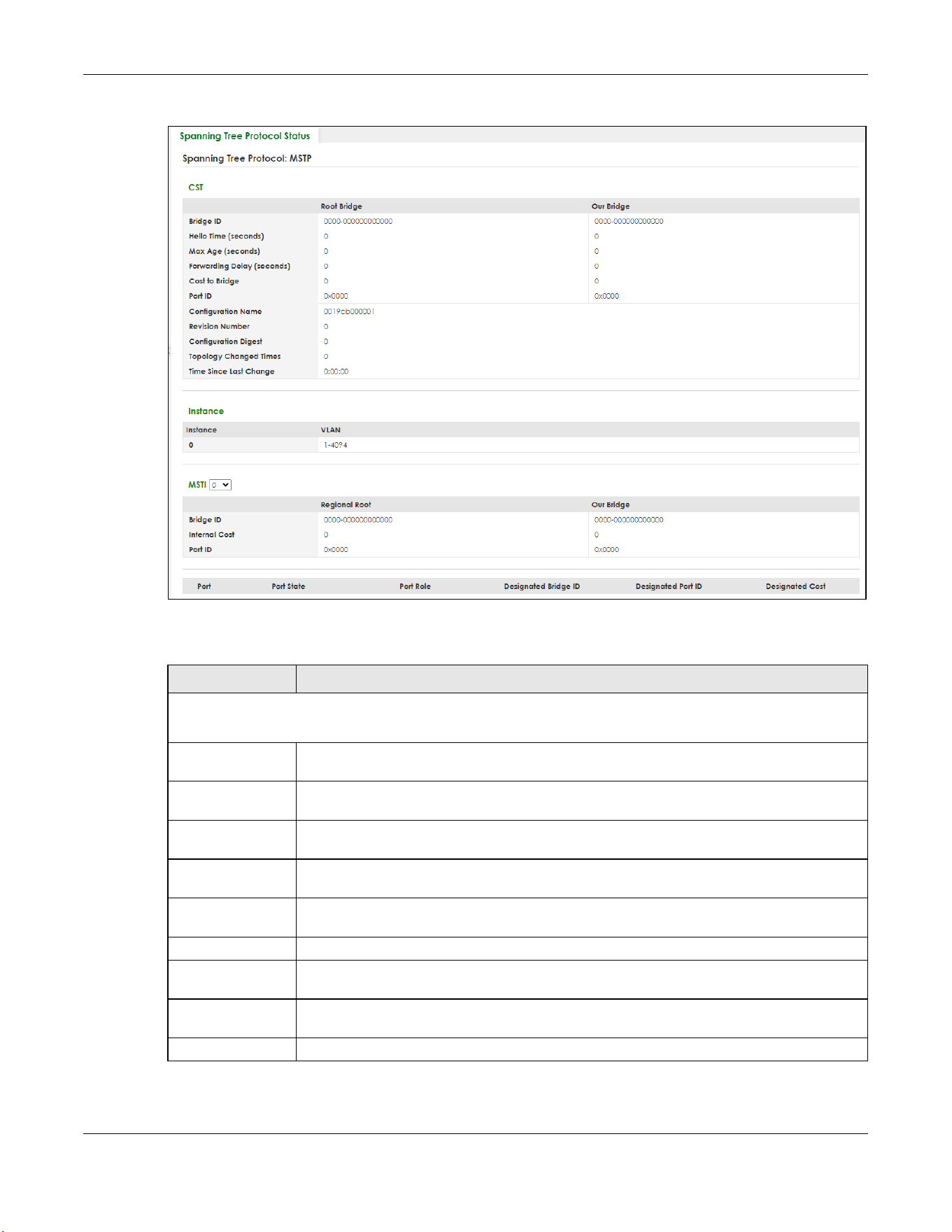Image resolution: width=952 pixels, height=1232 pixels.
Task: Select the Regional Root bridge ID value
Action: (358, 521)
